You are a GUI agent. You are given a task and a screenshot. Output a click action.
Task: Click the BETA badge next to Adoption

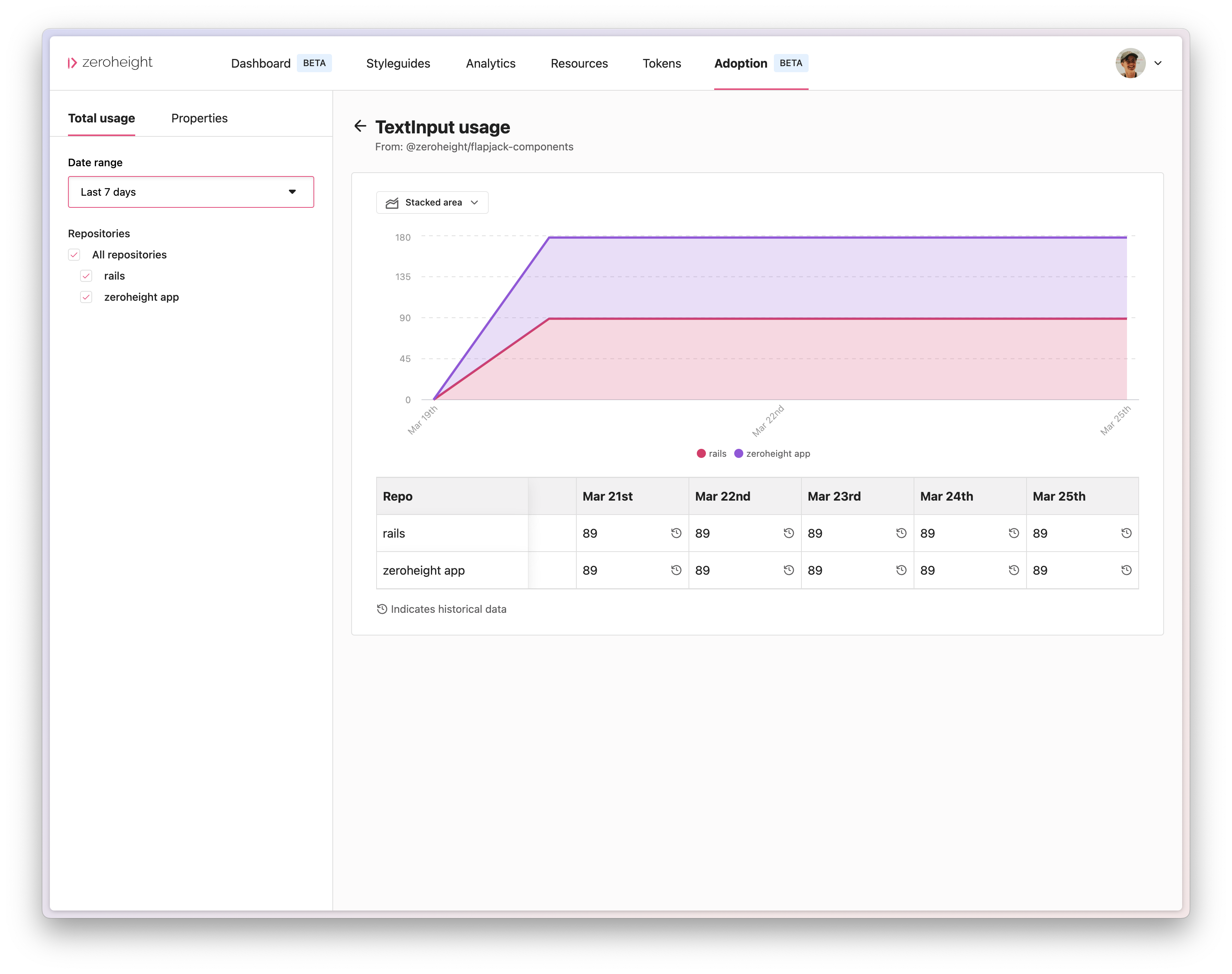tap(791, 63)
